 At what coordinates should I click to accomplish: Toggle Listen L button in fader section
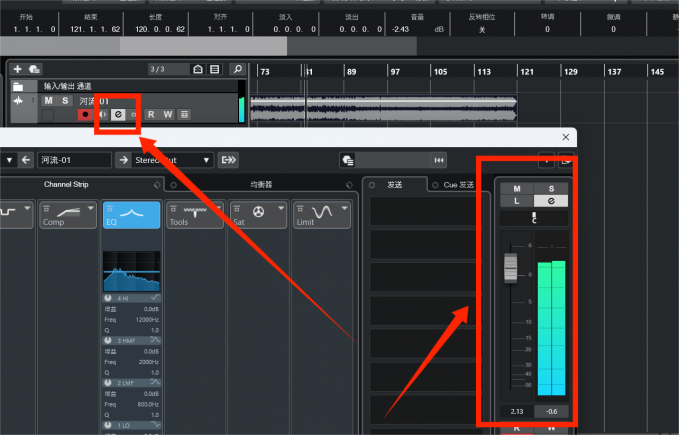[517, 201]
